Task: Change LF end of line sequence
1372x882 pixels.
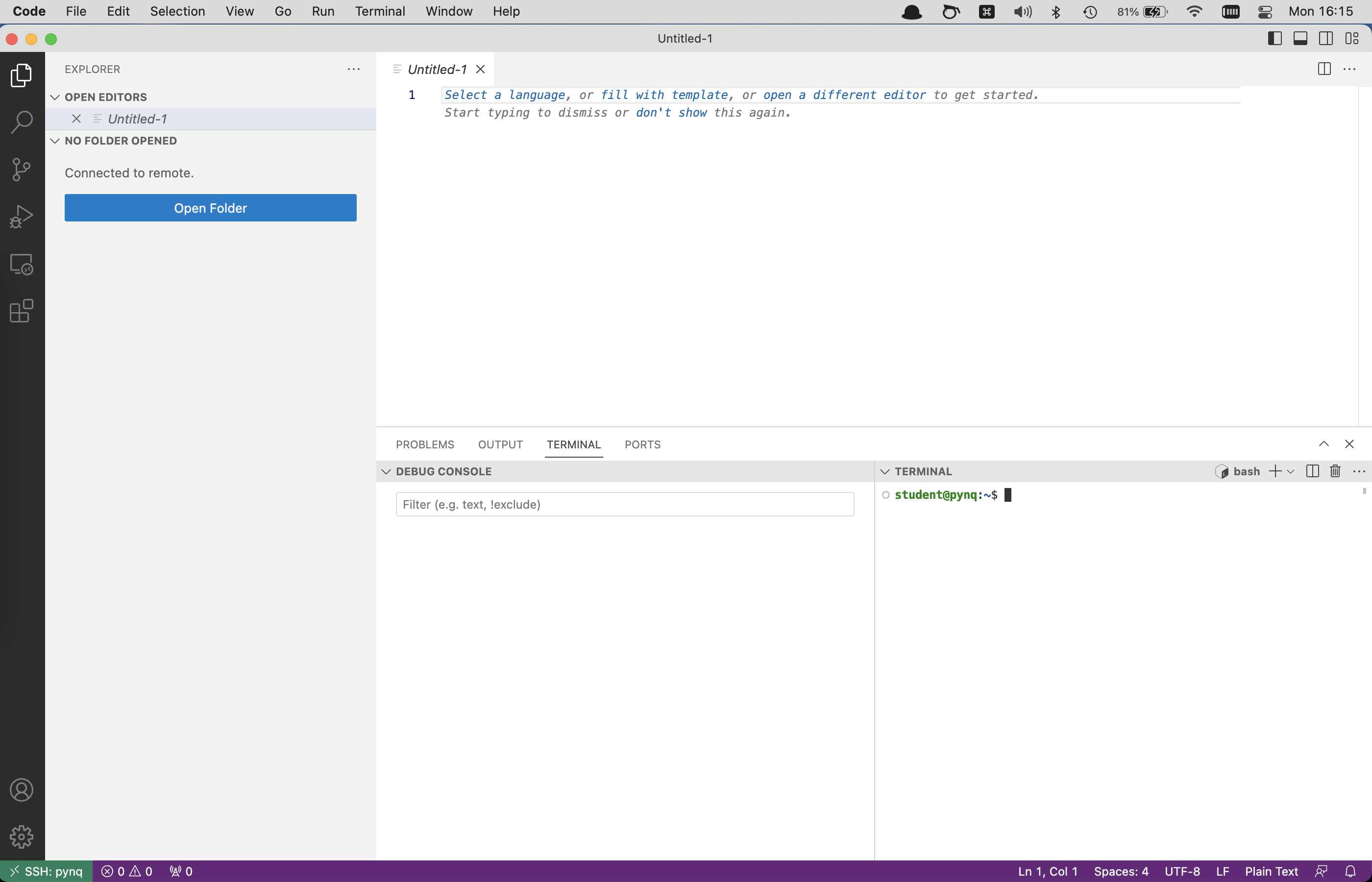Action: pos(1223,871)
